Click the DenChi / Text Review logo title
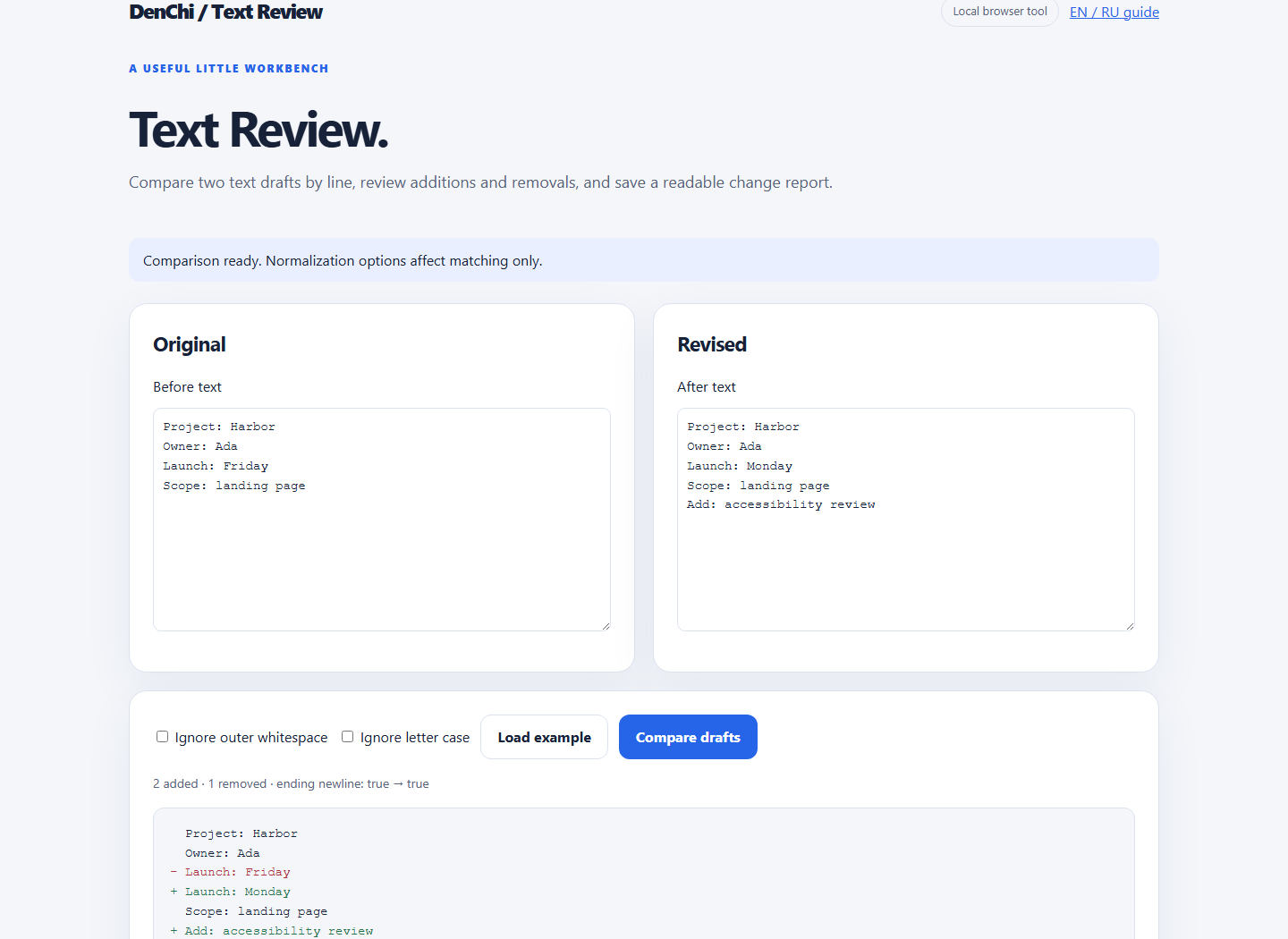1288x939 pixels. [x=225, y=12]
